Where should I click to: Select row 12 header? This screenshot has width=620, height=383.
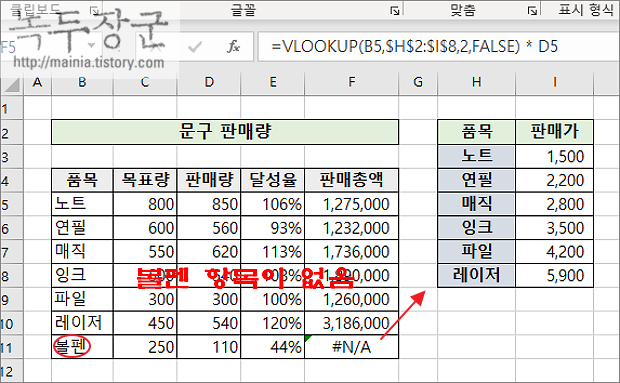point(11,372)
